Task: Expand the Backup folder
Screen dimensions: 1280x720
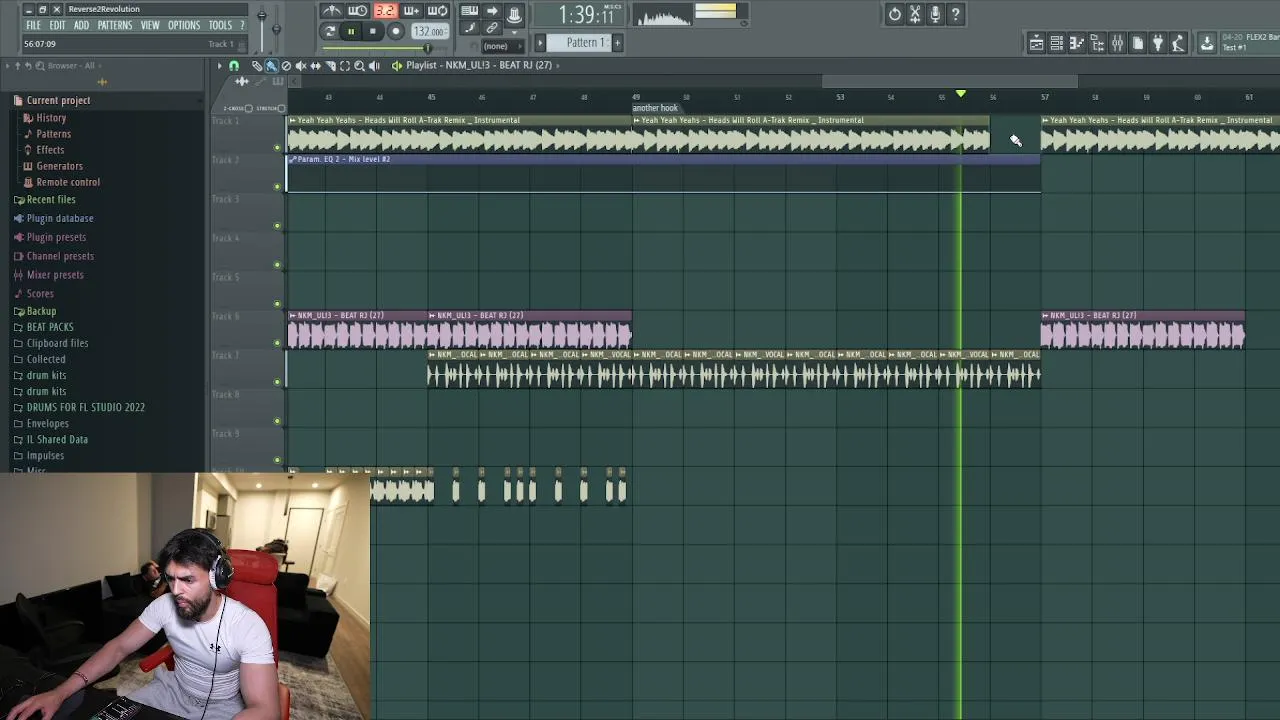Action: (x=41, y=311)
